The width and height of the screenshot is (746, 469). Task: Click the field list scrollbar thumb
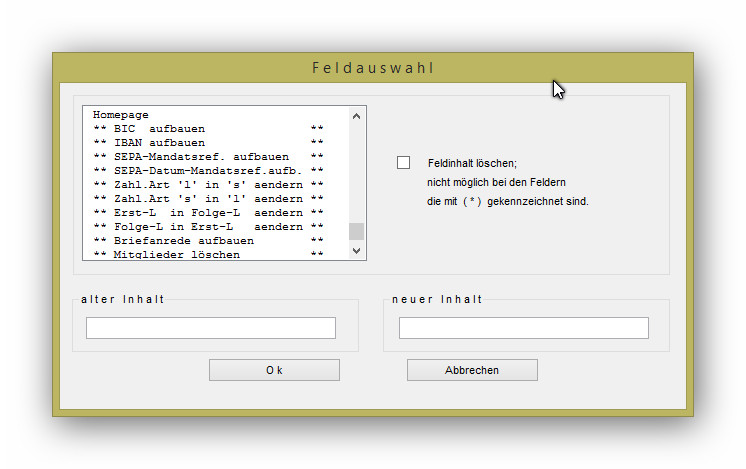pos(356,231)
